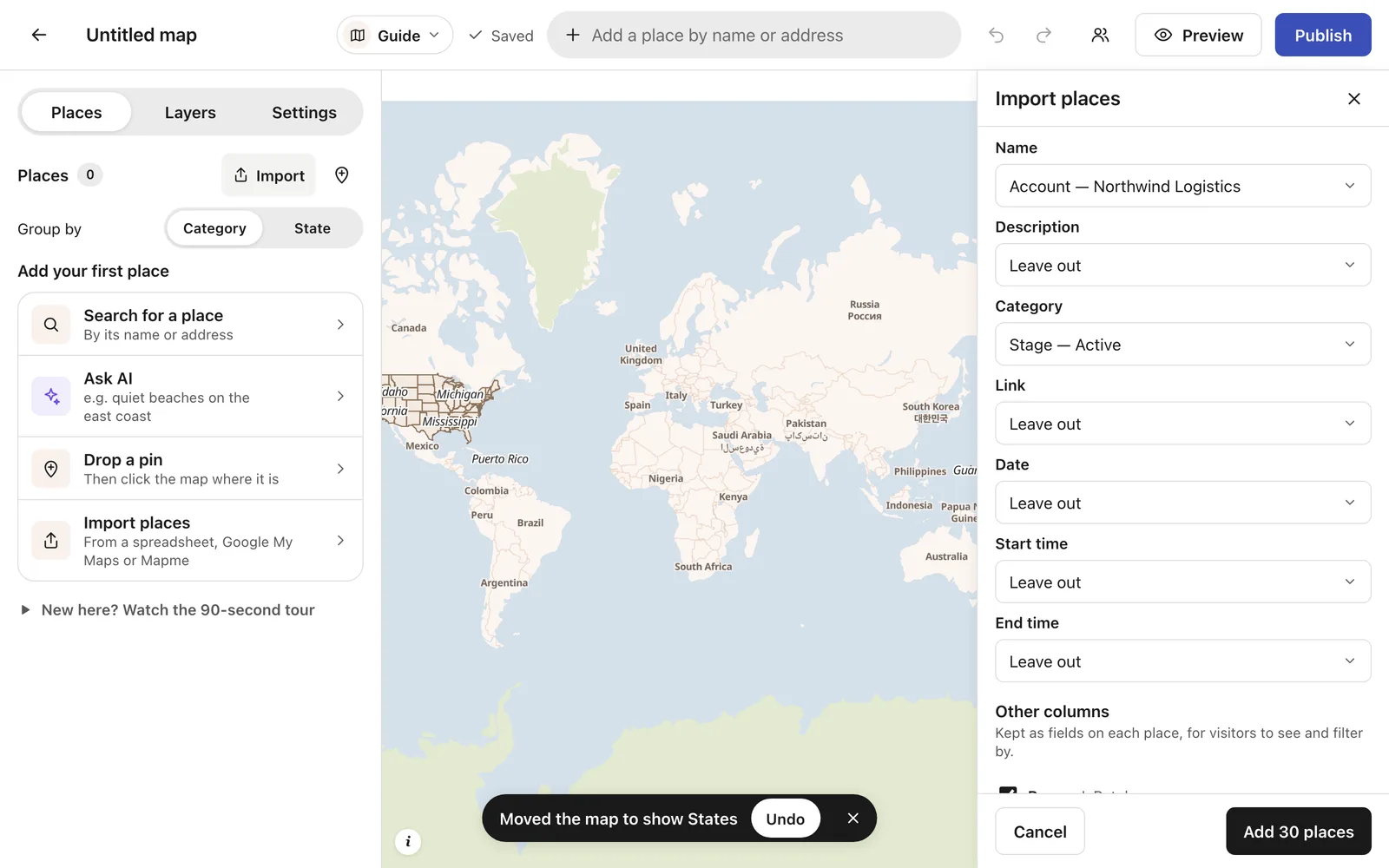The height and width of the screenshot is (868, 1389).
Task: Click the redo arrow in the top toolbar
Action: point(1044,35)
